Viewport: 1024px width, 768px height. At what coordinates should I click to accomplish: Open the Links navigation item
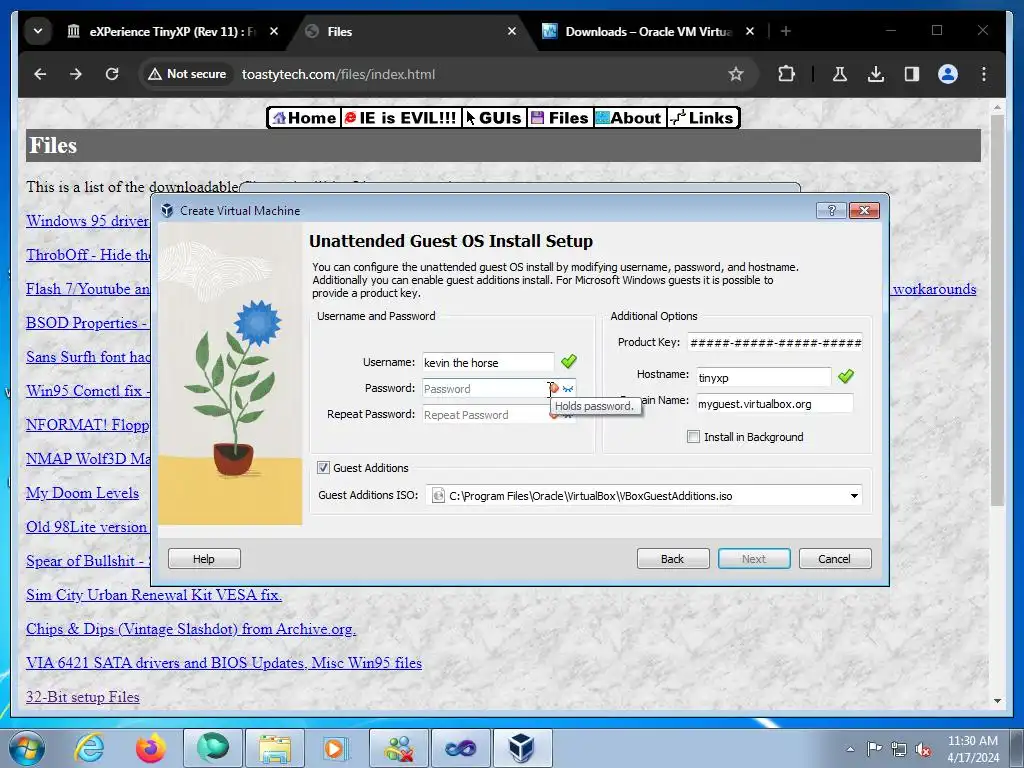point(703,118)
